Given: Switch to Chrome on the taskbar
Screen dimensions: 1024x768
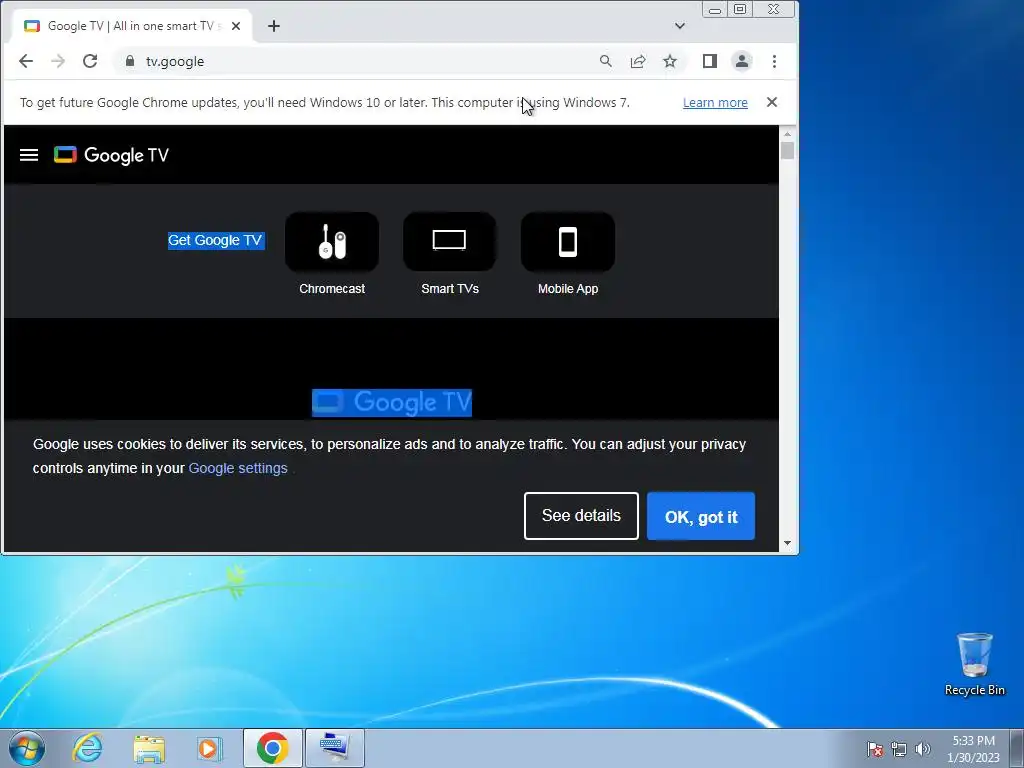Looking at the screenshot, I should (x=273, y=748).
